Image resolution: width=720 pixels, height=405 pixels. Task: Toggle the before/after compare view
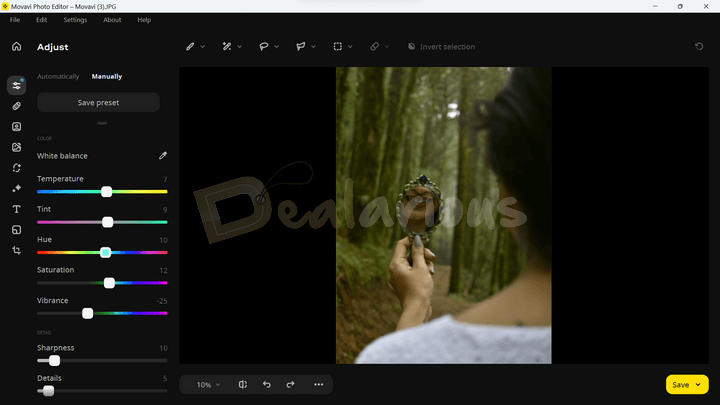click(x=242, y=384)
